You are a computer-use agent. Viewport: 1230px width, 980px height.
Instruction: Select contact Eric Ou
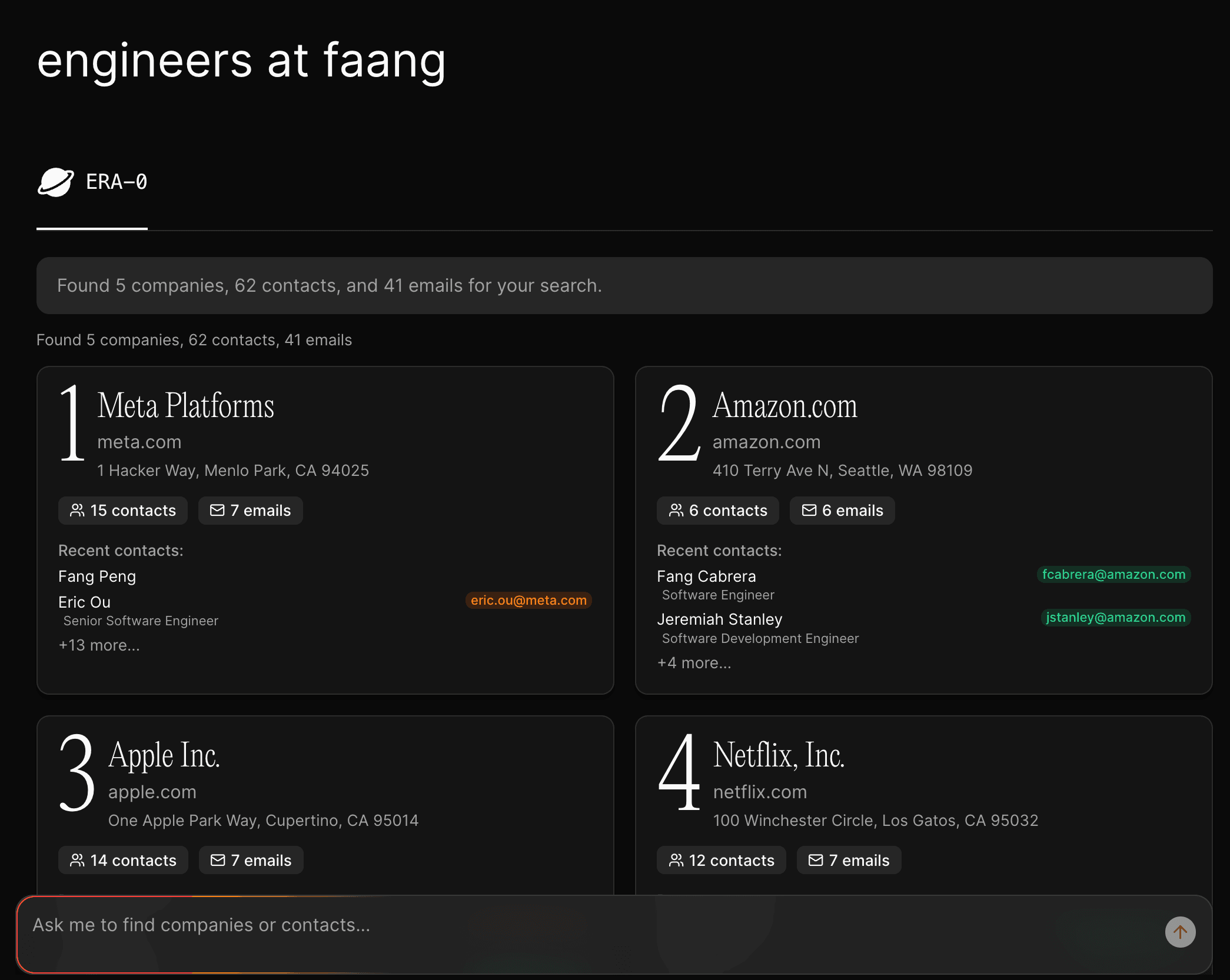84,602
